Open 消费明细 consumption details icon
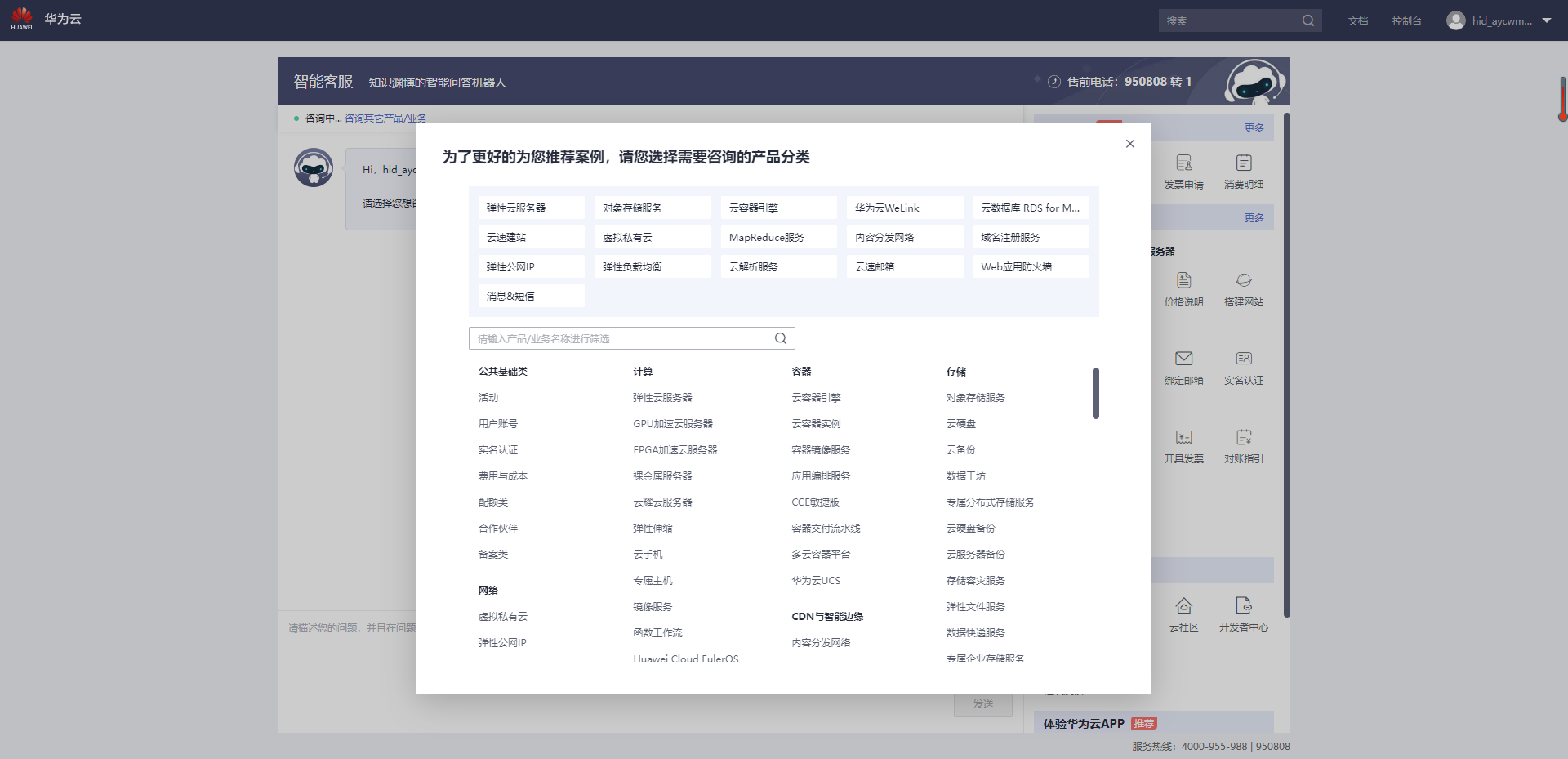1568x759 pixels. (1244, 170)
